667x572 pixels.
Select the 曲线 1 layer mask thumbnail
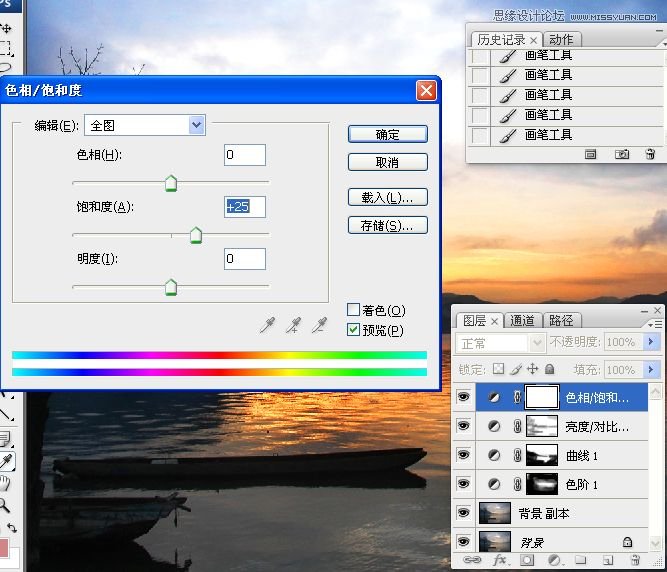(542, 455)
